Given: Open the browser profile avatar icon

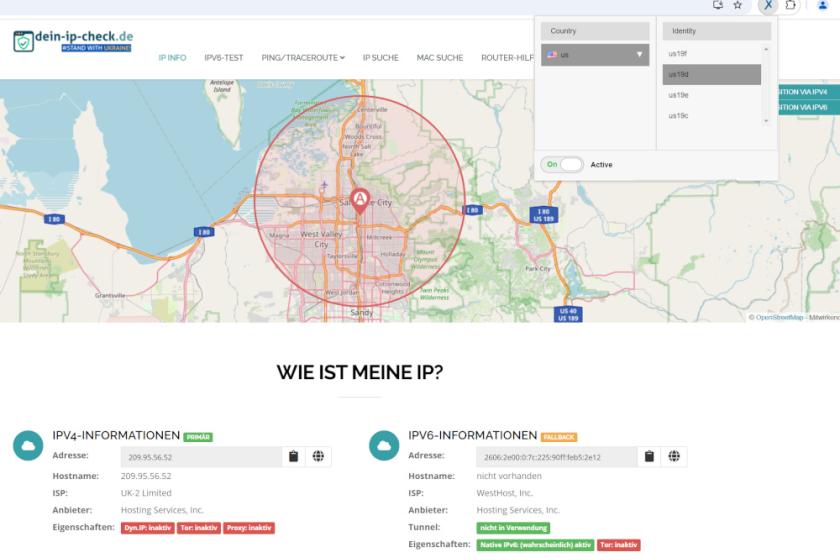Looking at the screenshot, I should (822, 5).
